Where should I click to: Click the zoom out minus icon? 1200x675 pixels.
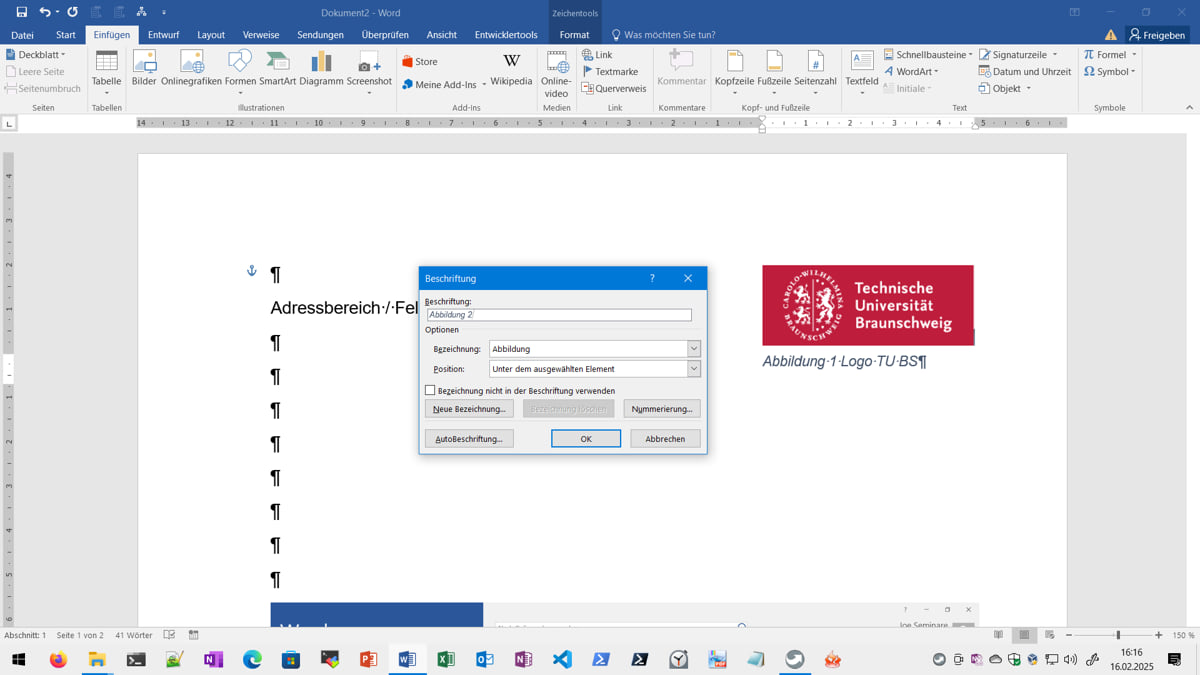1069,635
